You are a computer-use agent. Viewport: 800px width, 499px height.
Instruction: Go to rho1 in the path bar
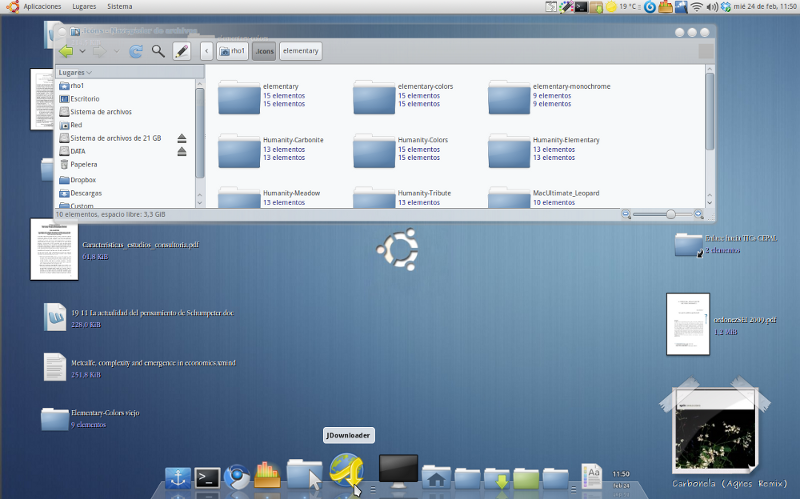(x=233, y=51)
